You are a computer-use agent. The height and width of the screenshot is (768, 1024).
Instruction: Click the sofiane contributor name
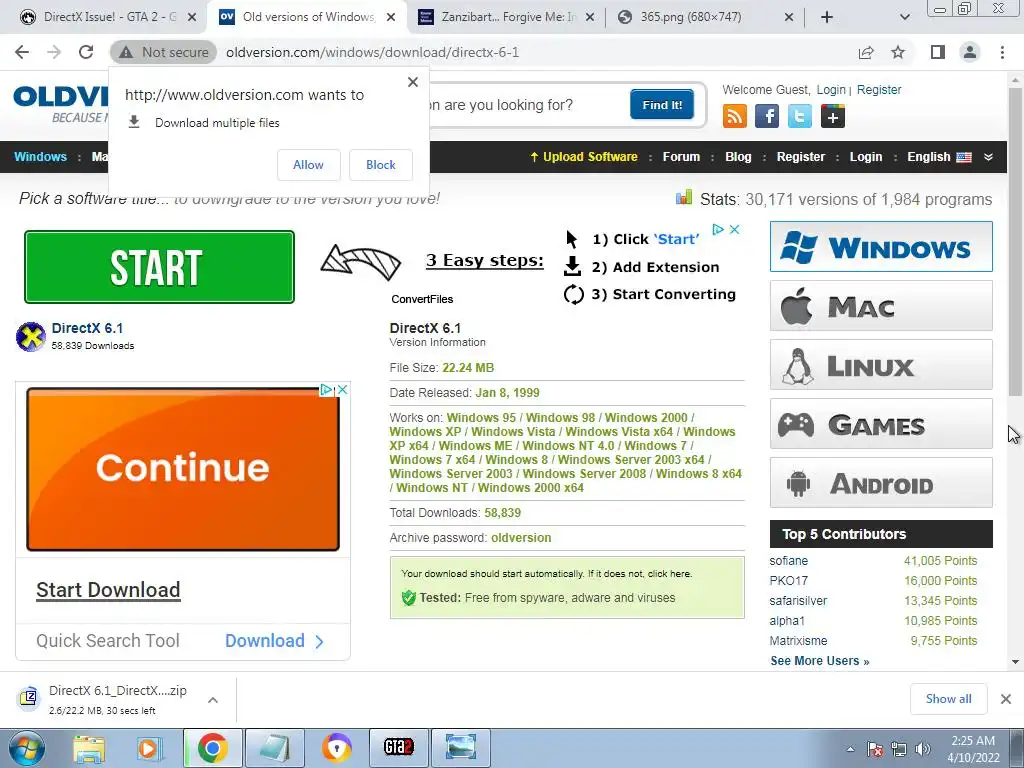click(788, 561)
